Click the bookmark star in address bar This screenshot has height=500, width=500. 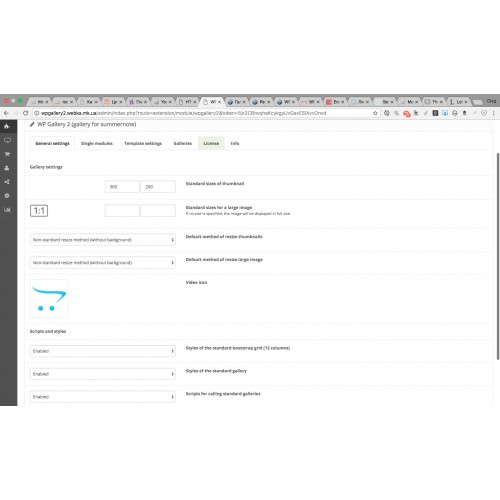[375, 113]
